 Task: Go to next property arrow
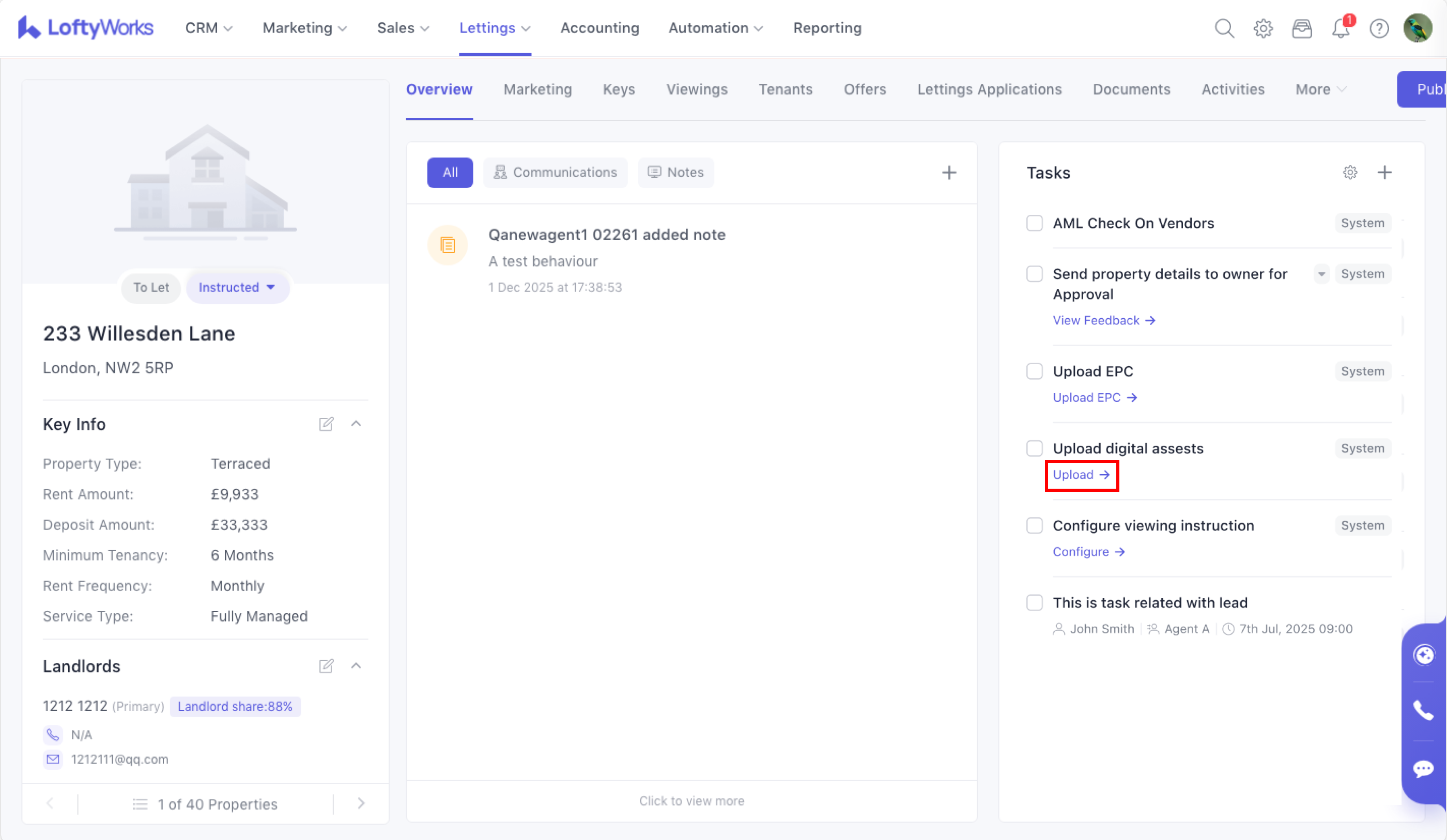pyautogui.click(x=361, y=803)
